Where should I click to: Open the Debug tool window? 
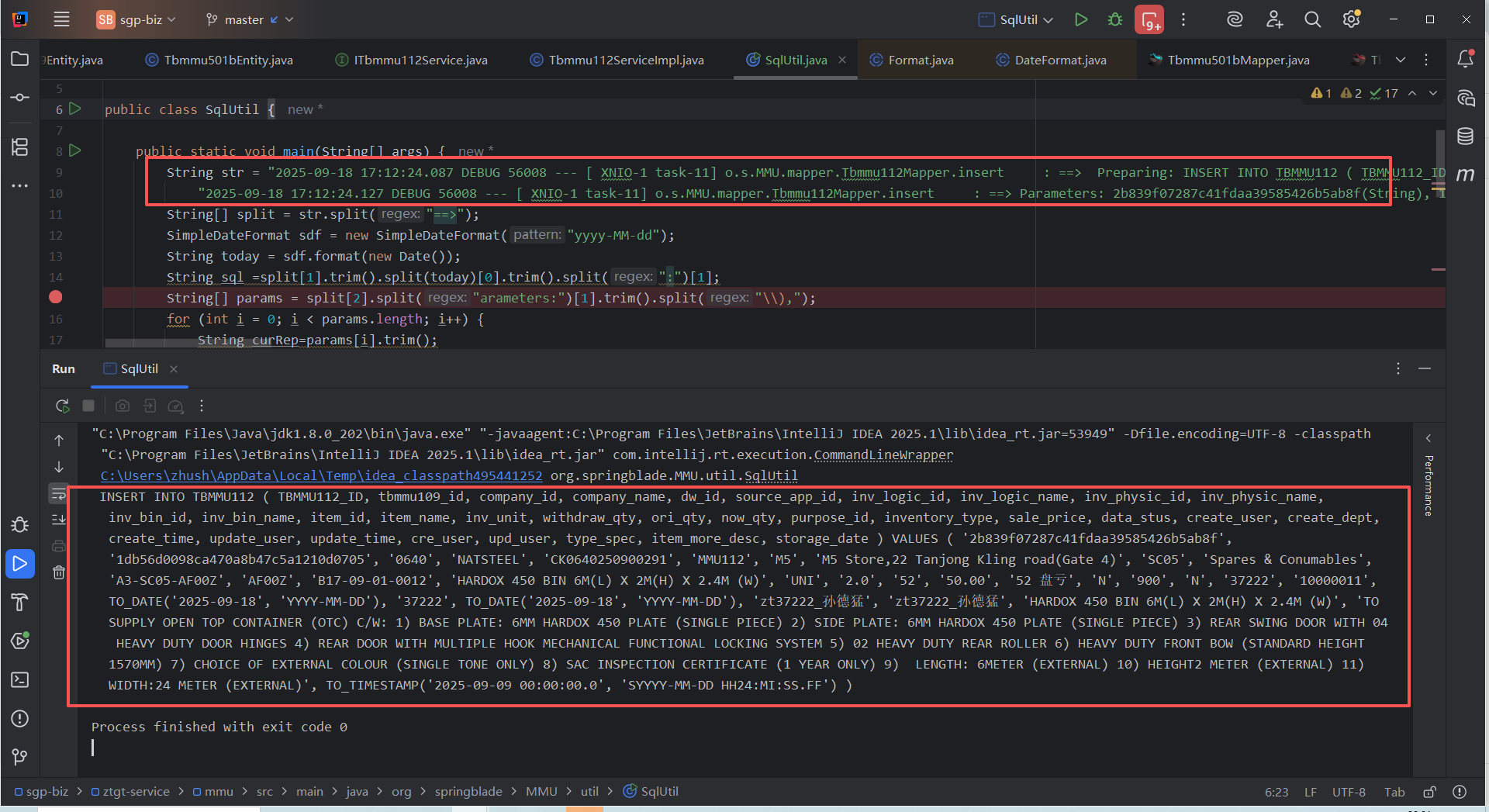pyautogui.click(x=20, y=525)
